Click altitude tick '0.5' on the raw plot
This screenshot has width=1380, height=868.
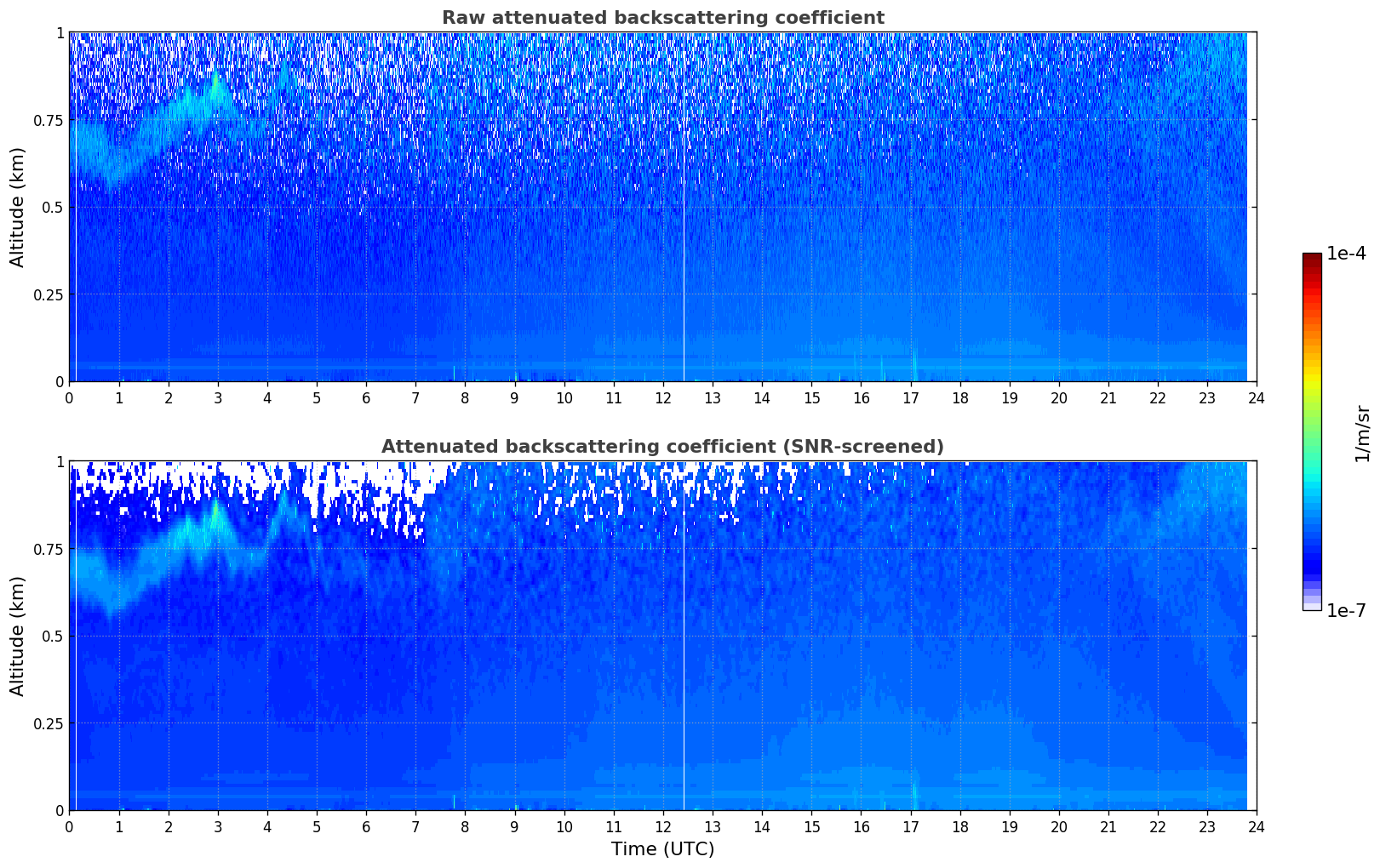53,207
